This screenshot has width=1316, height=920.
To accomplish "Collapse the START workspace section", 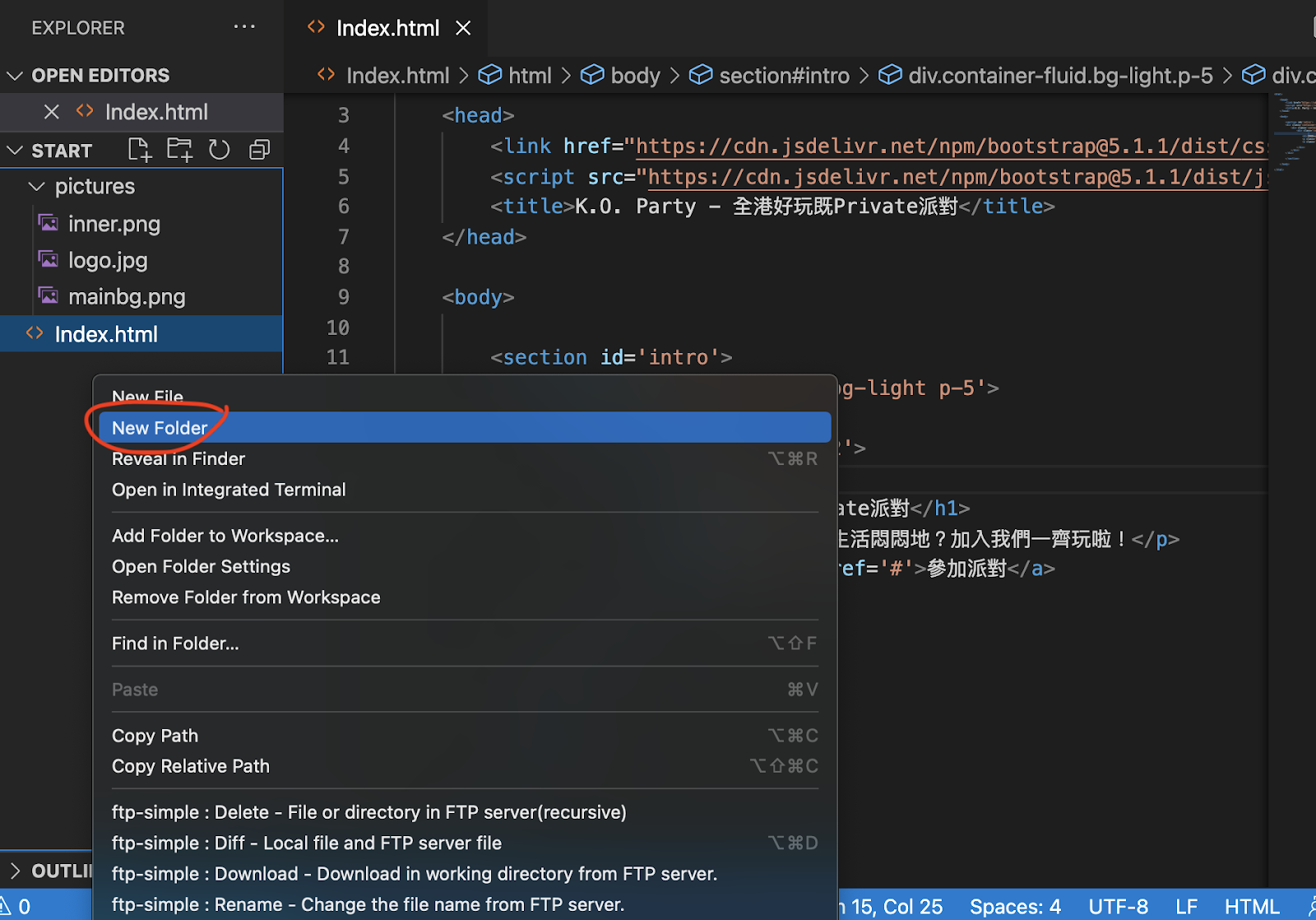I will pyautogui.click(x=14, y=151).
